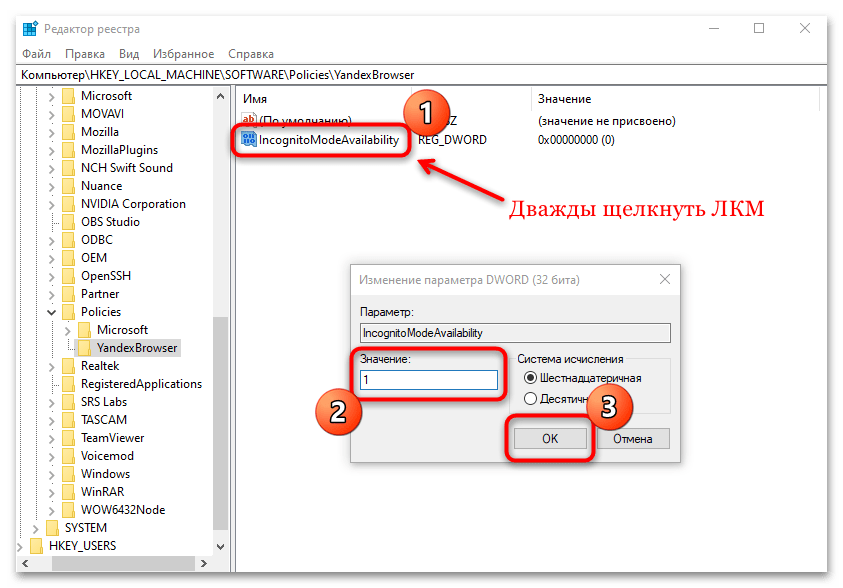Expand the SYSTEM tree node
The height and width of the screenshot is (588, 843).
click(35, 528)
